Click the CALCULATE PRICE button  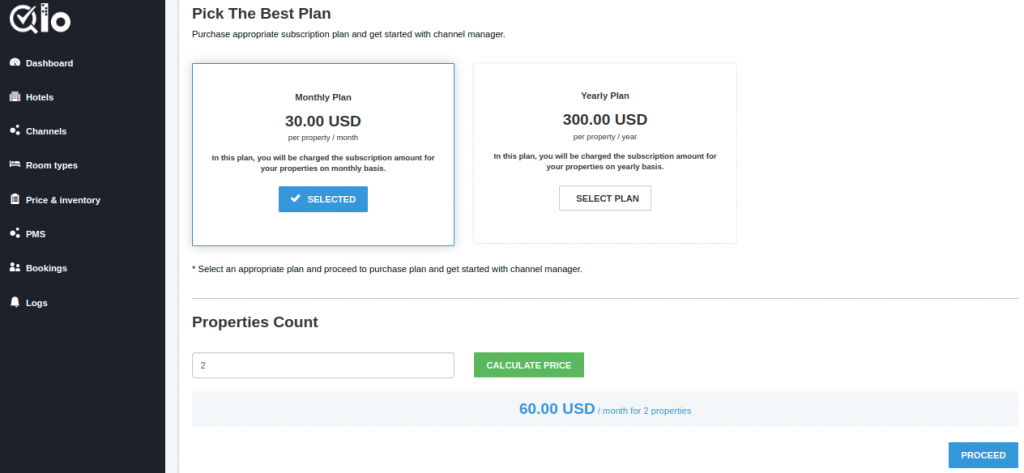529,365
